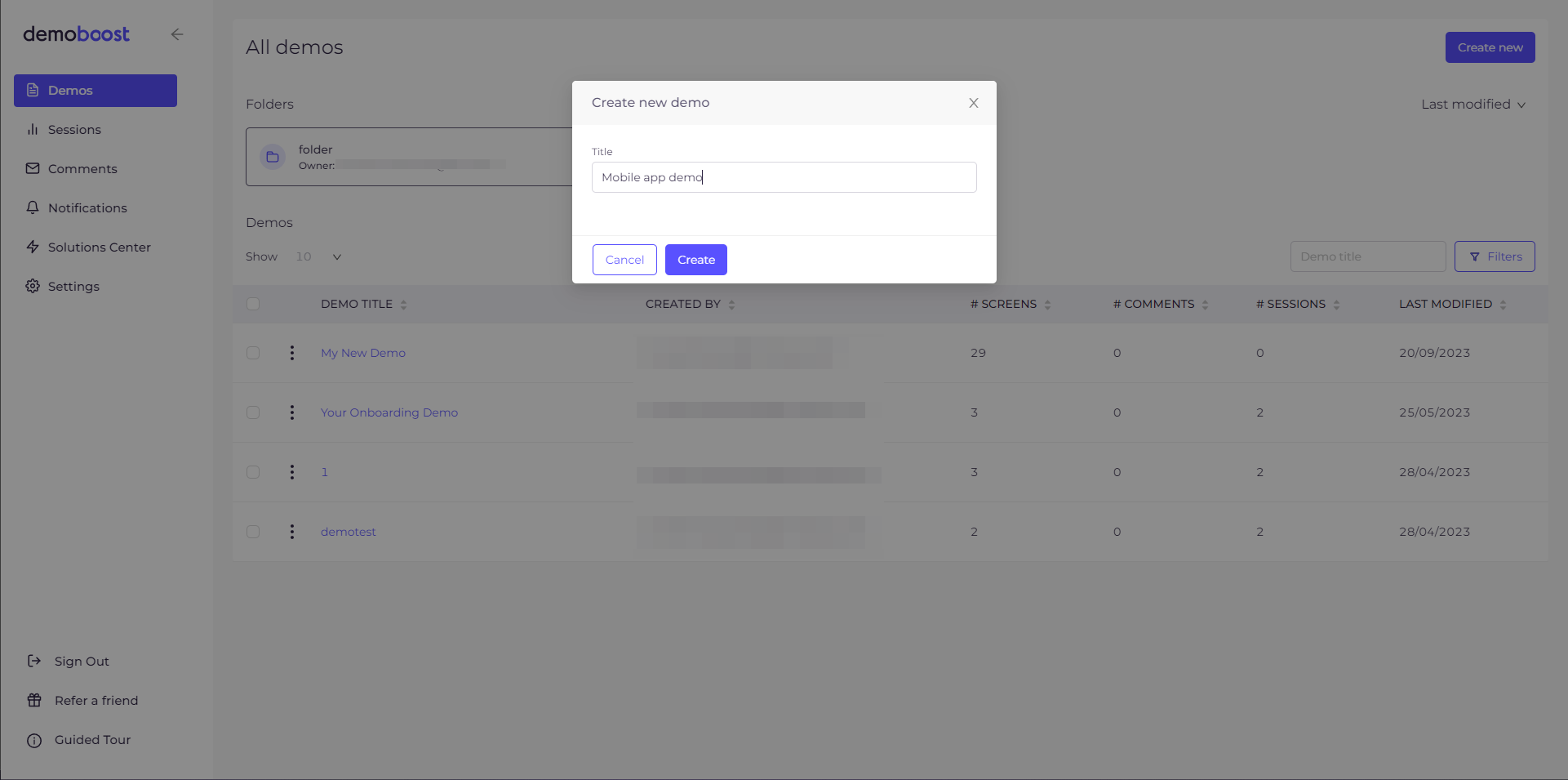Check the select-all checkbox in the table header

coord(253,303)
